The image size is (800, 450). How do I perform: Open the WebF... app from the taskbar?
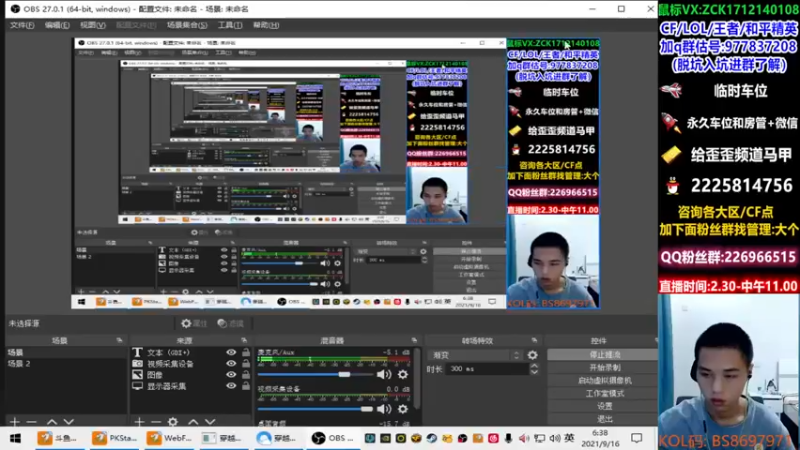tap(168, 438)
